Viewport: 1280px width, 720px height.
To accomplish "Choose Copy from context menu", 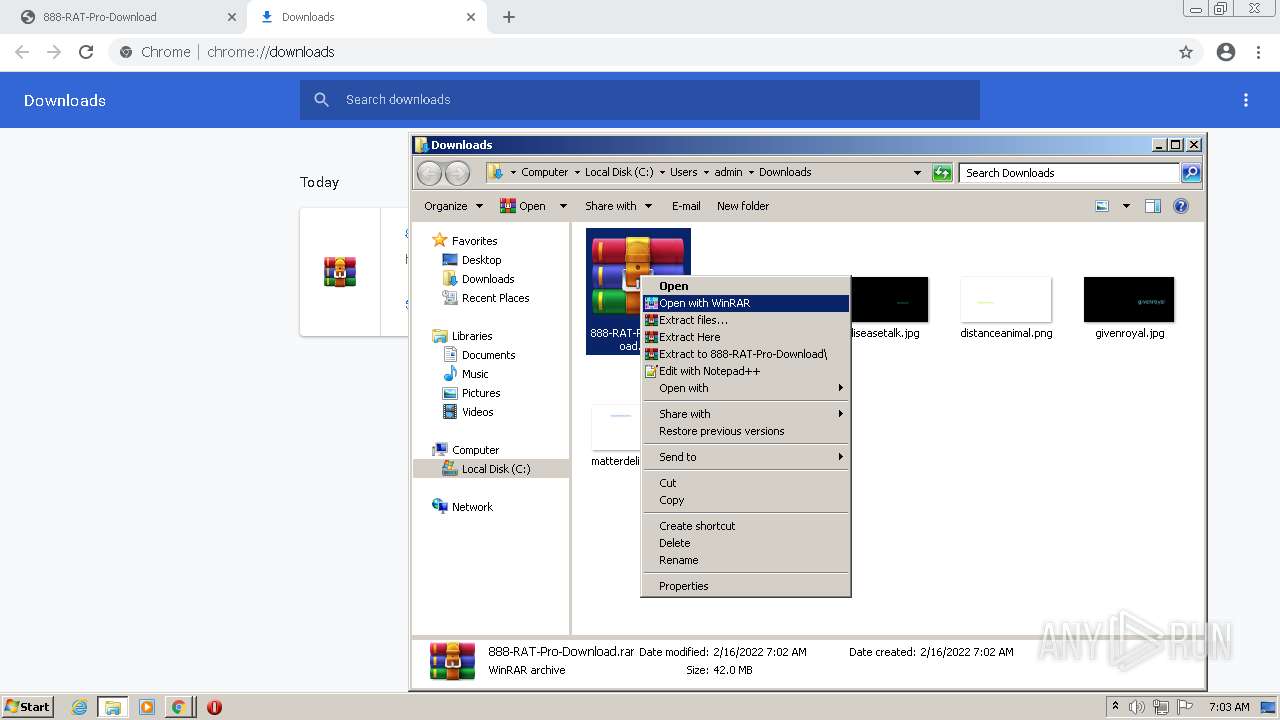I will 746,500.
